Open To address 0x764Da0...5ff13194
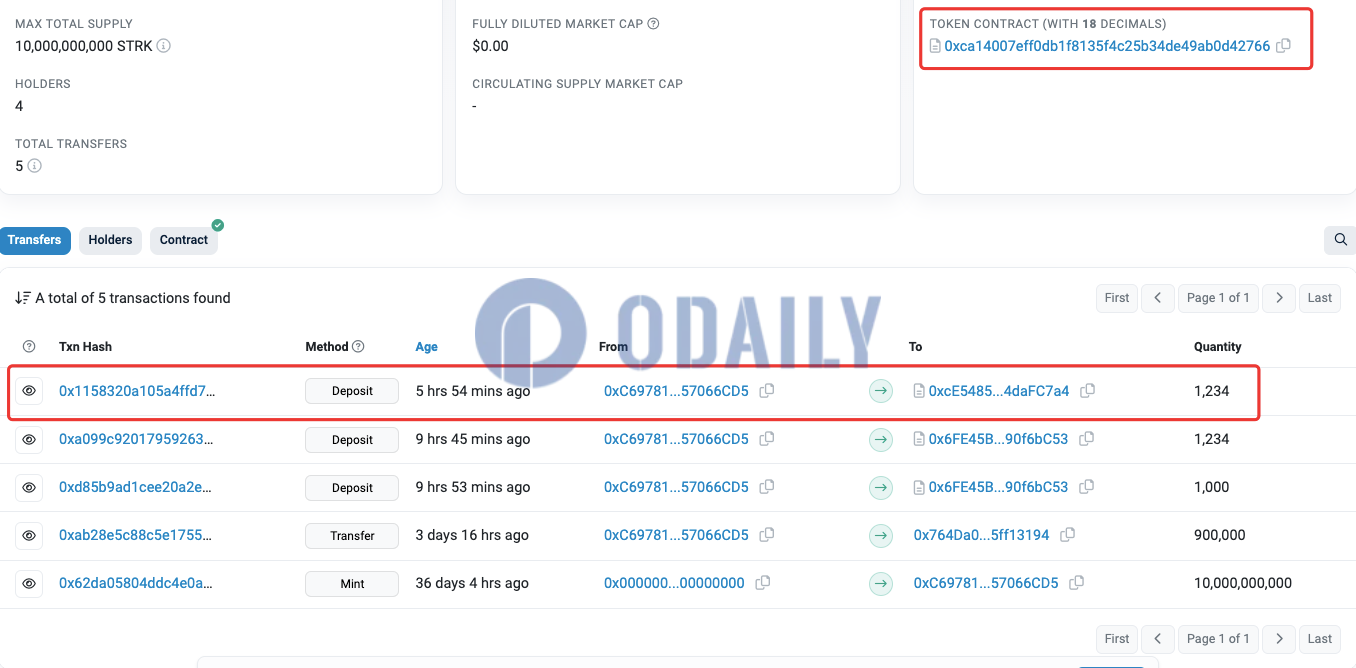The height and width of the screenshot is (668, 1356). pyautogui.click(x=981, y=535)
